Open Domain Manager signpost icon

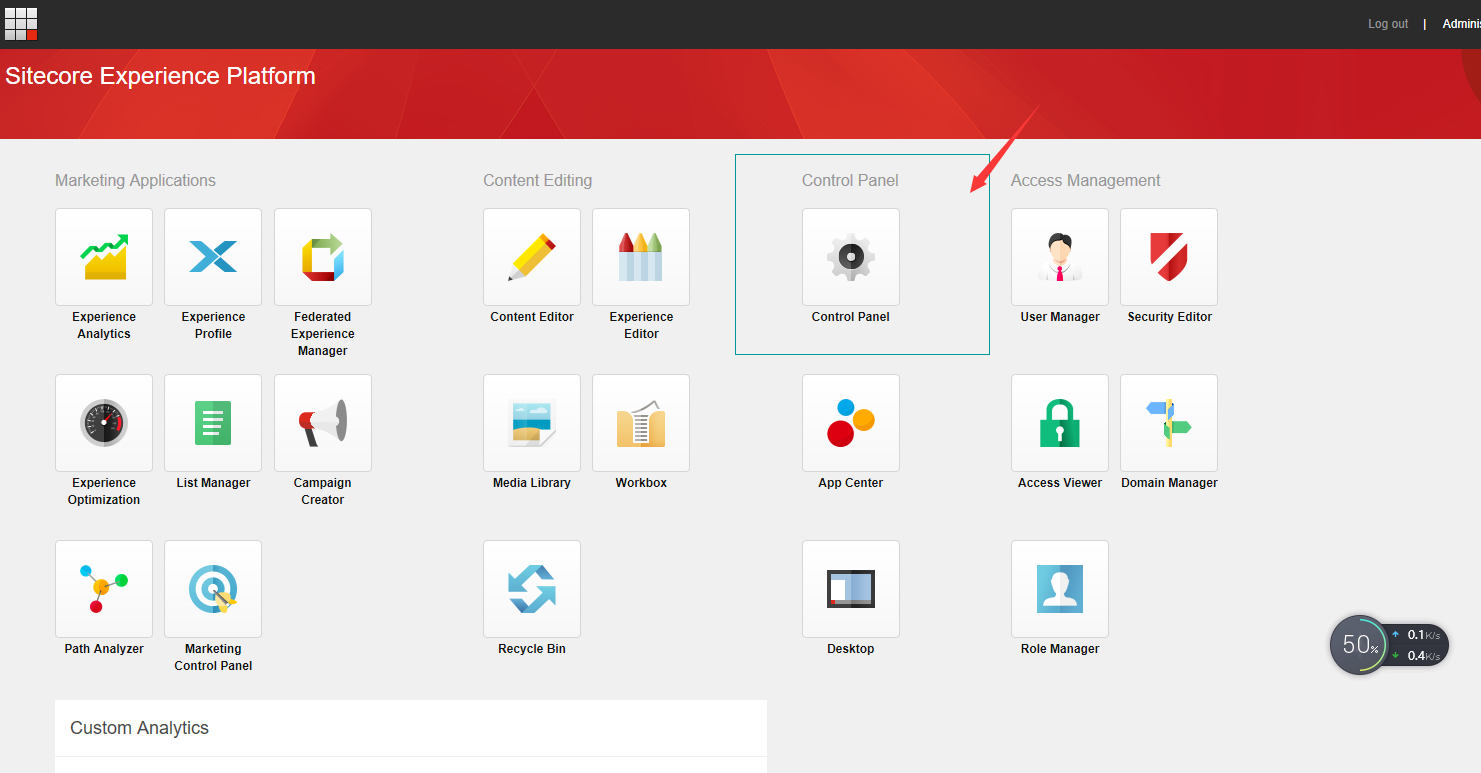pyautogui.click(x=1169, y=423)
